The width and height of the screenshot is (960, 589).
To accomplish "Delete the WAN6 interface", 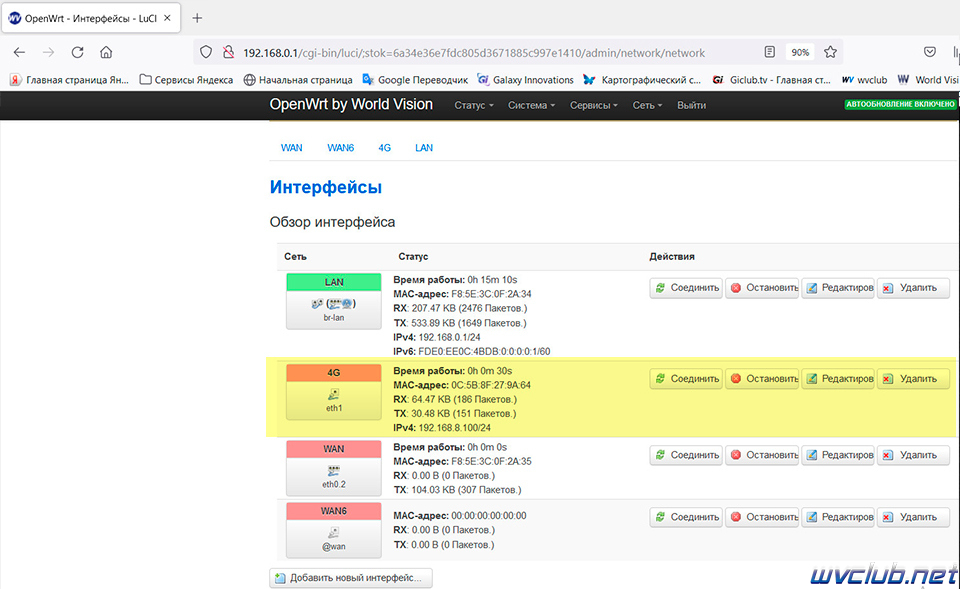I will coord(913,517).
